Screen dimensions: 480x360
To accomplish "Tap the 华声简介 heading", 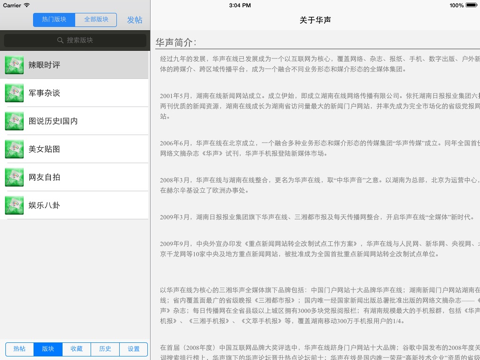I will [x=176, y=42].
